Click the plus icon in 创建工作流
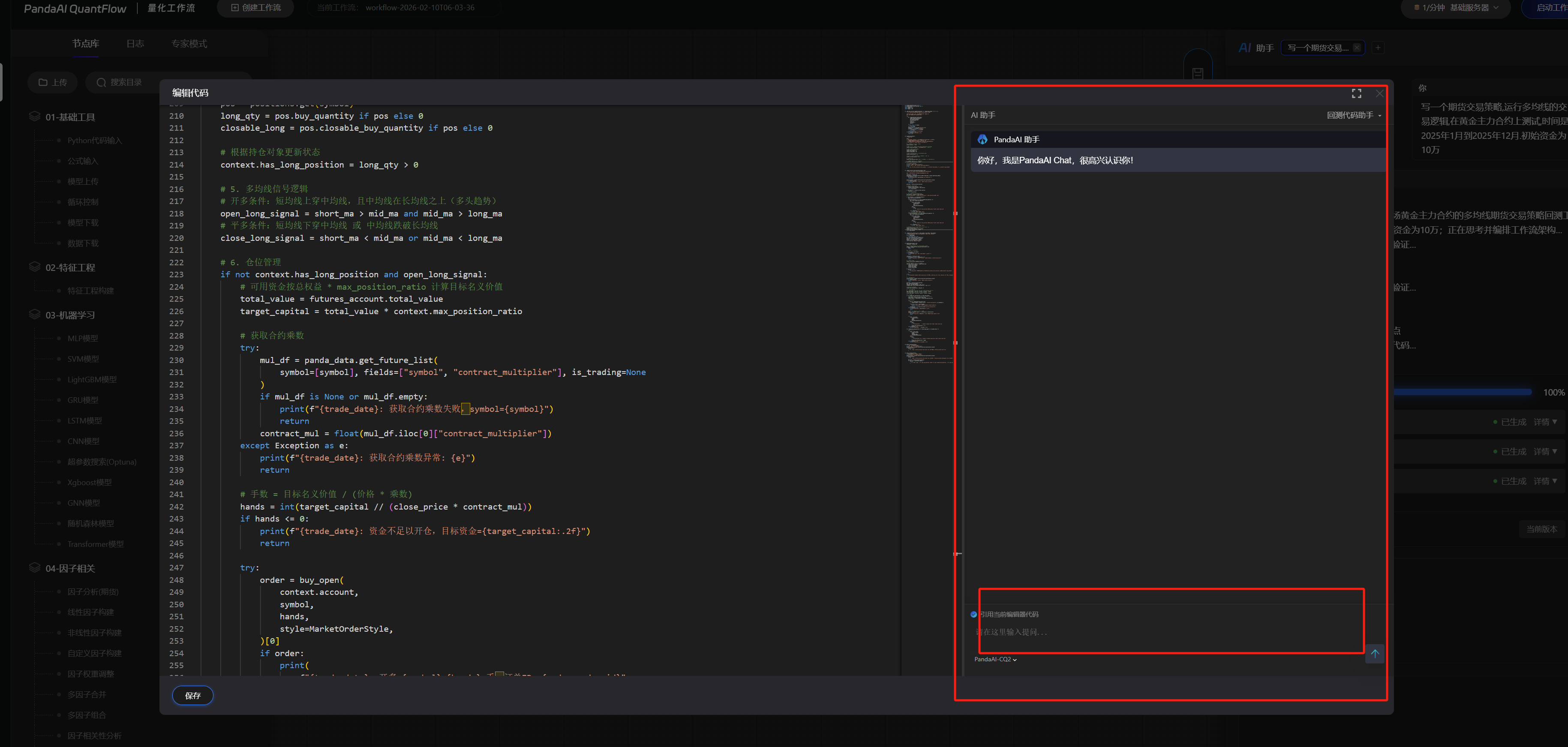1568x747 pixels. tap(235, 8)
